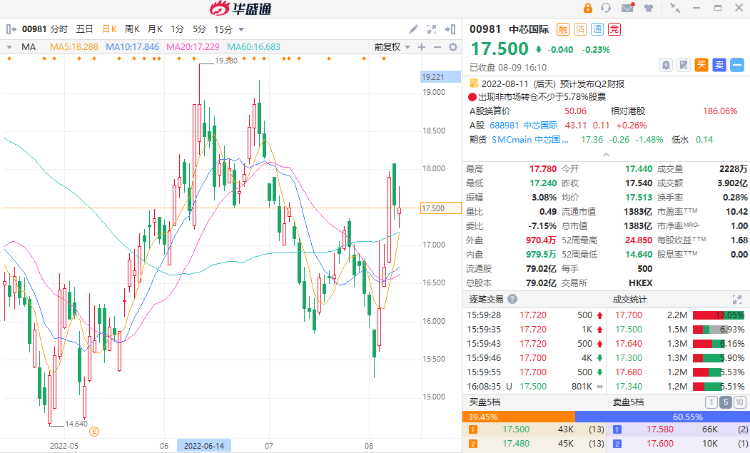Set a price alert bell icon
Viewport: 750px width, 453px height.
click(x=666, y=65)
